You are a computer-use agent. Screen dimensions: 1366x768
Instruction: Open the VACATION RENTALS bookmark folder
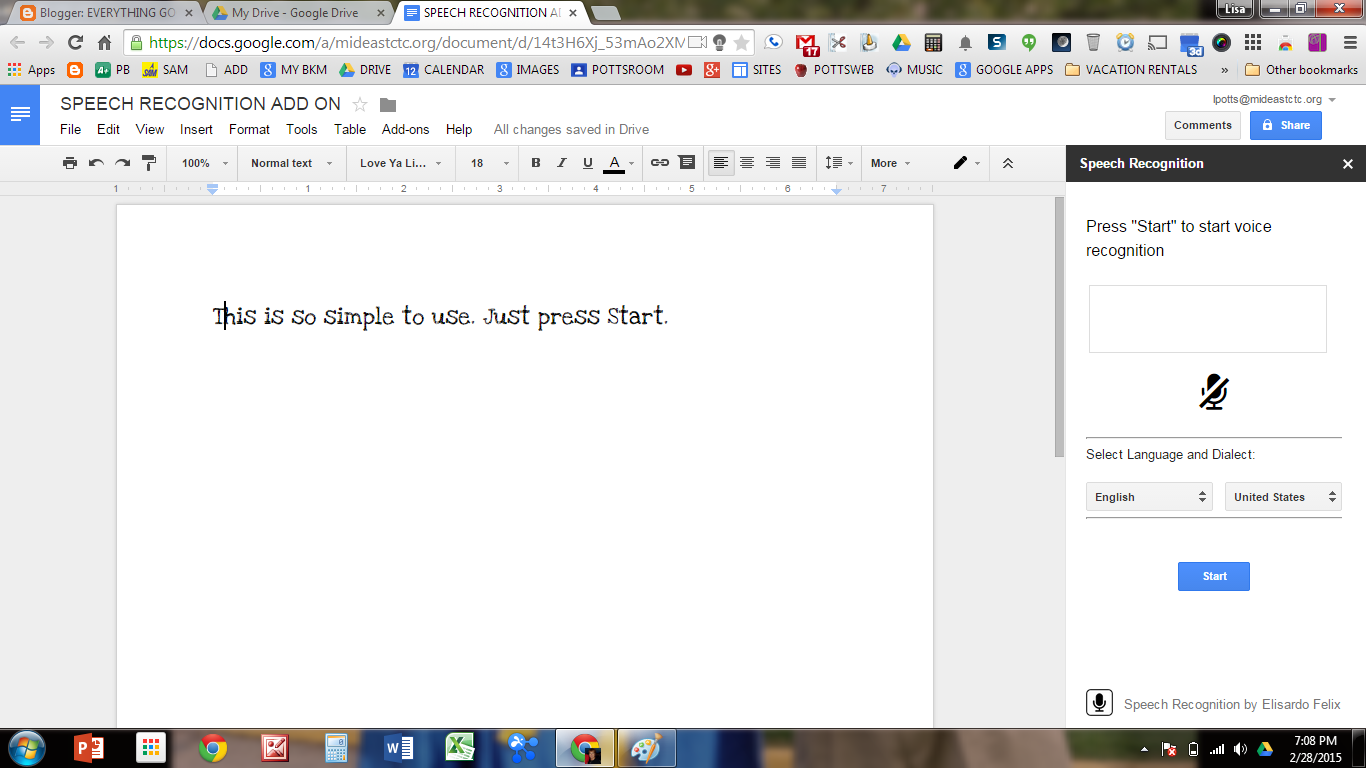coord(1131,70)
